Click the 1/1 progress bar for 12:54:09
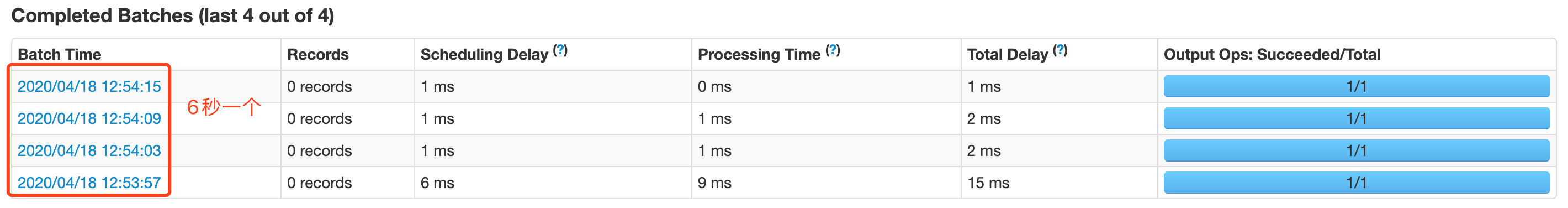 point(1357,118)
